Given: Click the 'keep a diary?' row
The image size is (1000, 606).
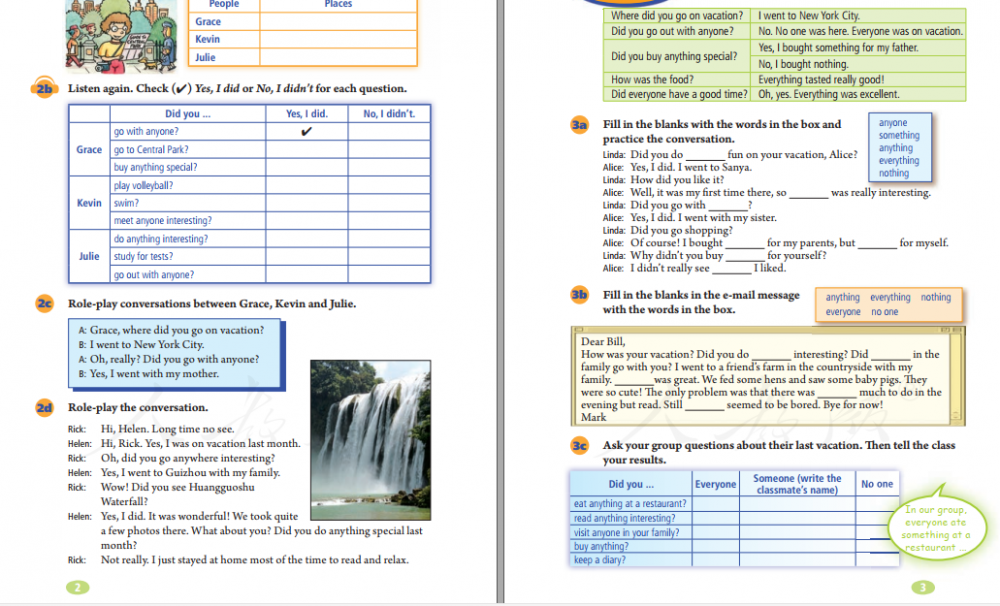Looking at the screenshot, I should click(734, 560).
